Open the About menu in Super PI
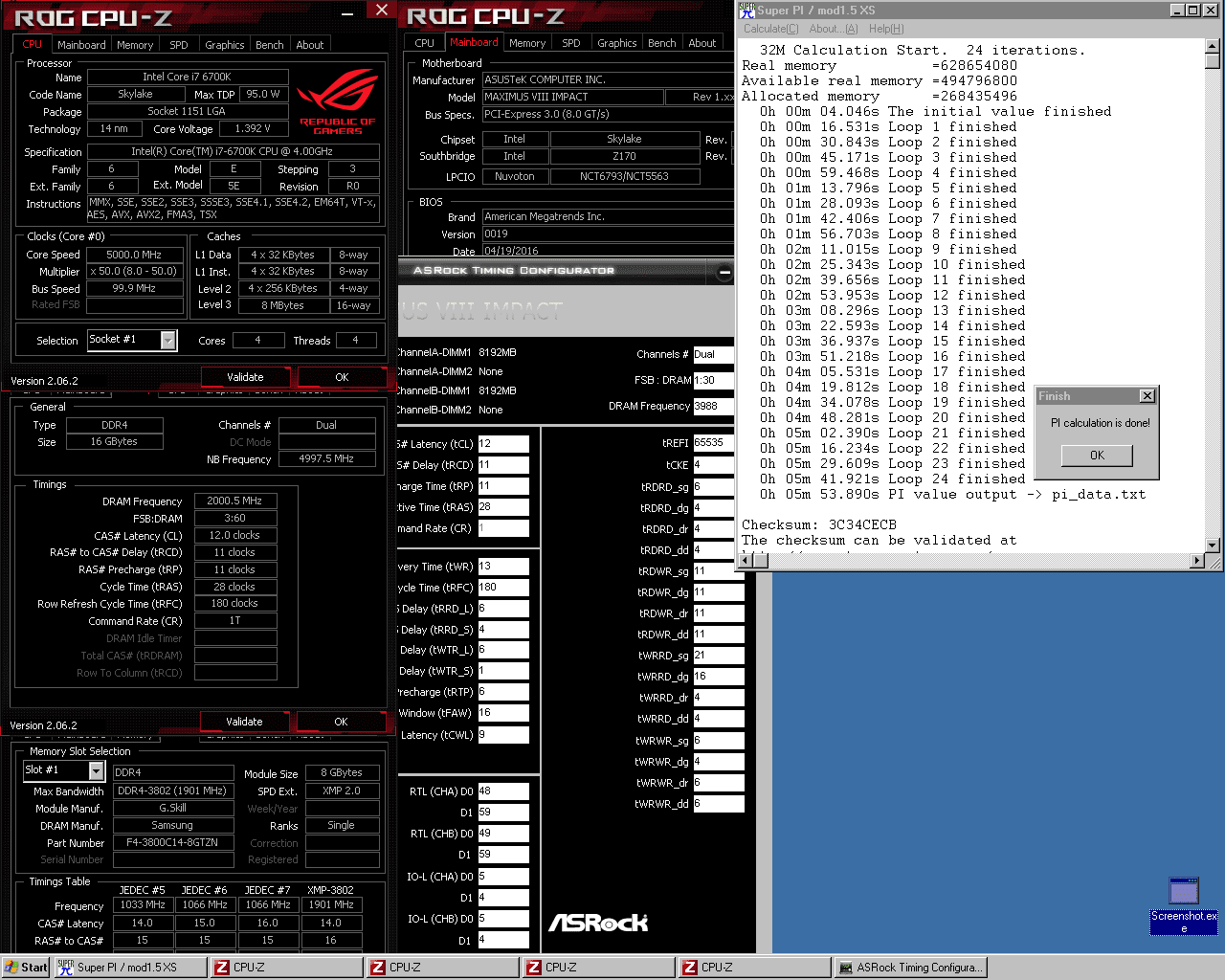The image size is (1225, 980). (834, 29)
